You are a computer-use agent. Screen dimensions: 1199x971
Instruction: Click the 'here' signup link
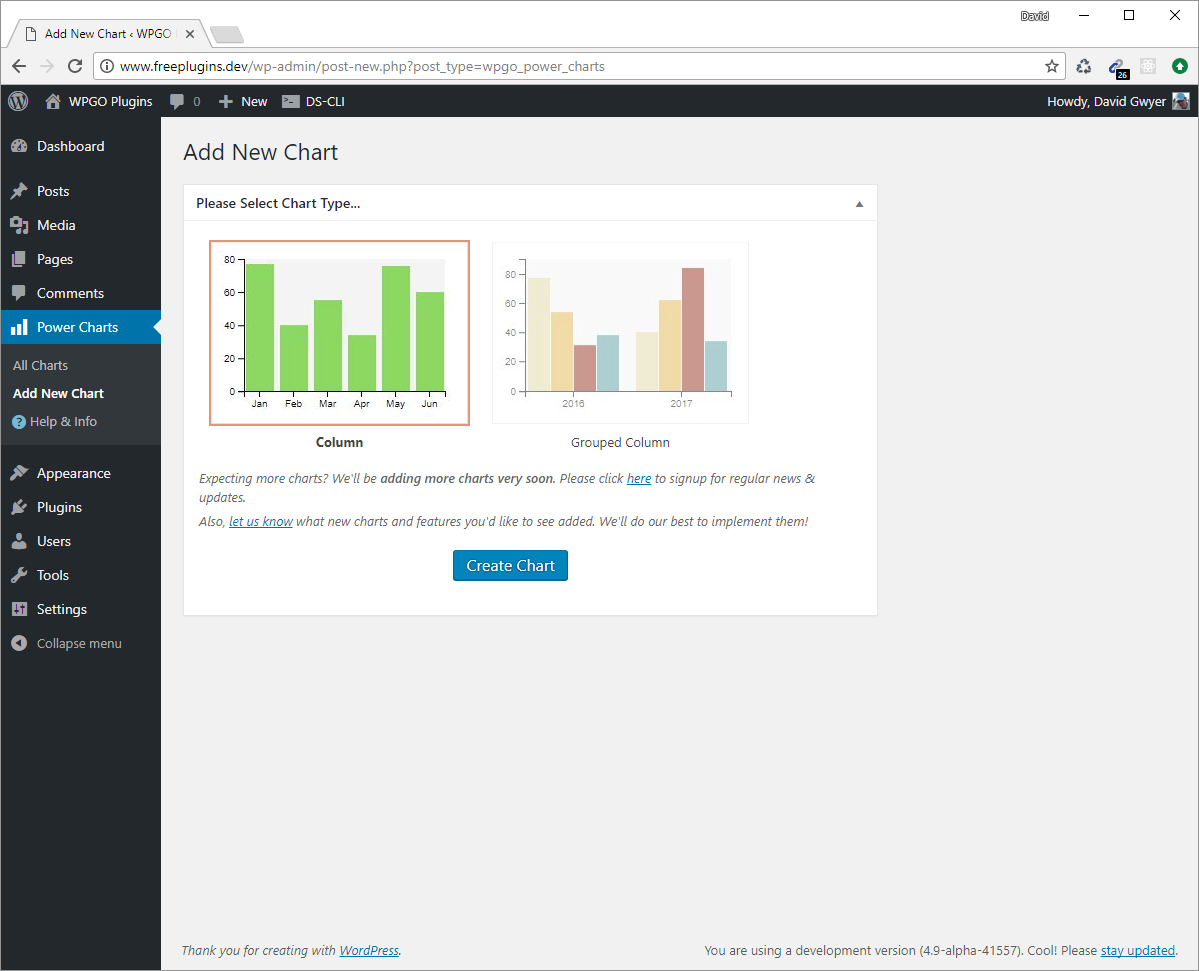coord(639,479)
